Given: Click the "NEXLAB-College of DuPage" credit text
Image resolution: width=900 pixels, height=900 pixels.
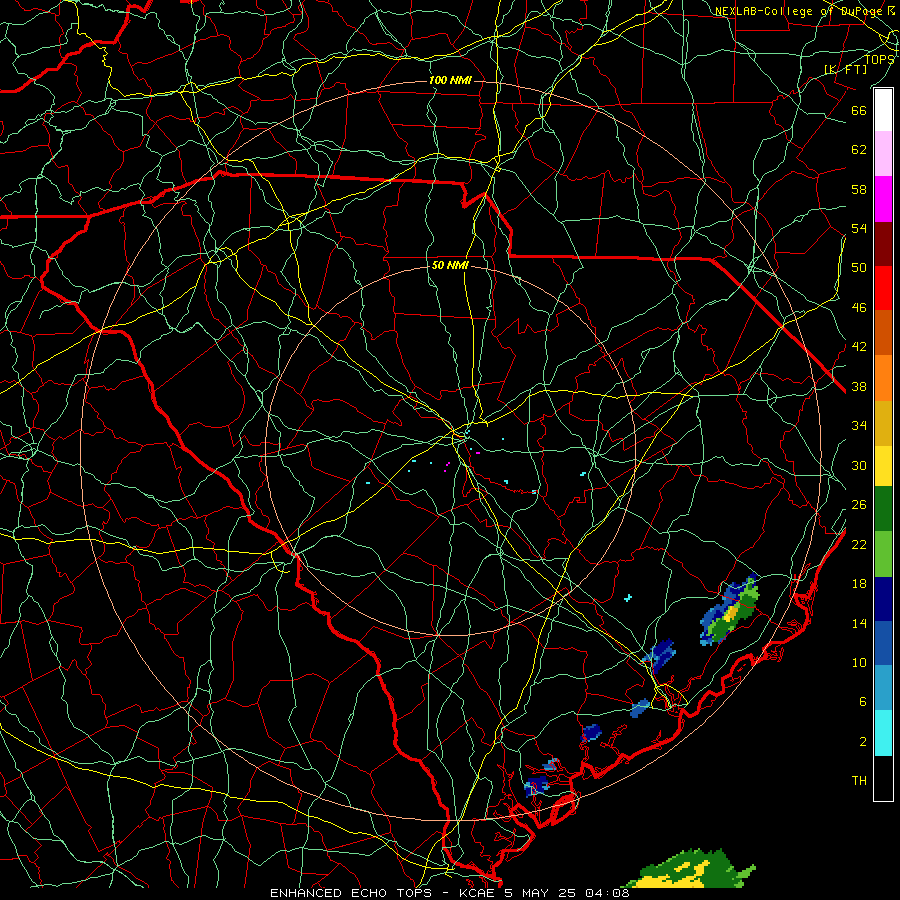Looking at the screenshot, I should click(799, 11).
